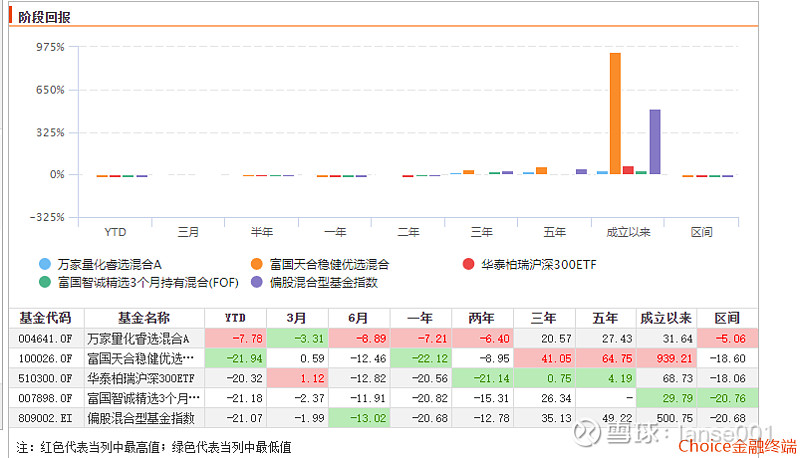Click the 4.19 cell
800x458 pixels.
click(606, 378)
